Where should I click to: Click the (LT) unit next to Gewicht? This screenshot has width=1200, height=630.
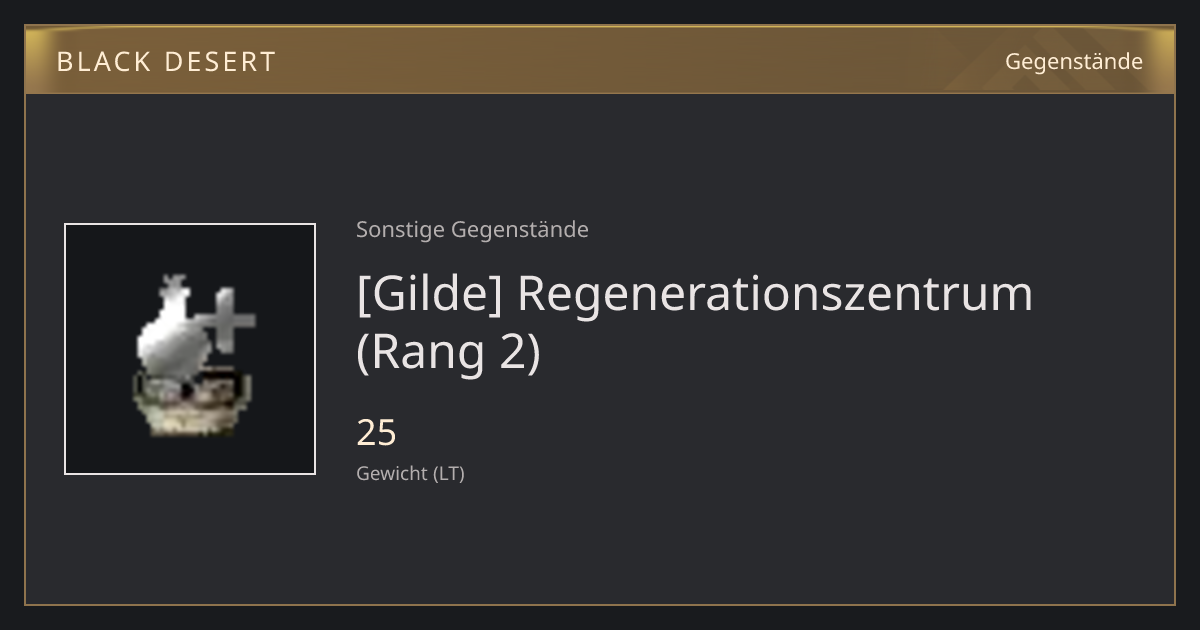(x=449, y=474)
